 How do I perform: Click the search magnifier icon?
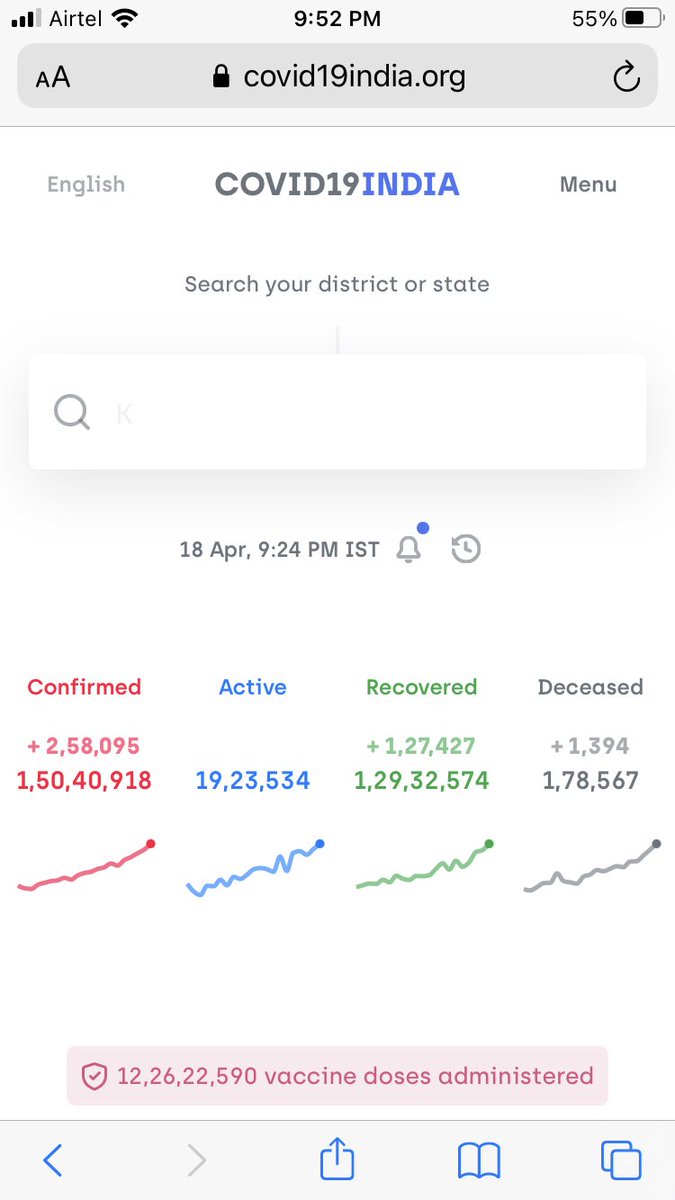(x=72, y=411)
